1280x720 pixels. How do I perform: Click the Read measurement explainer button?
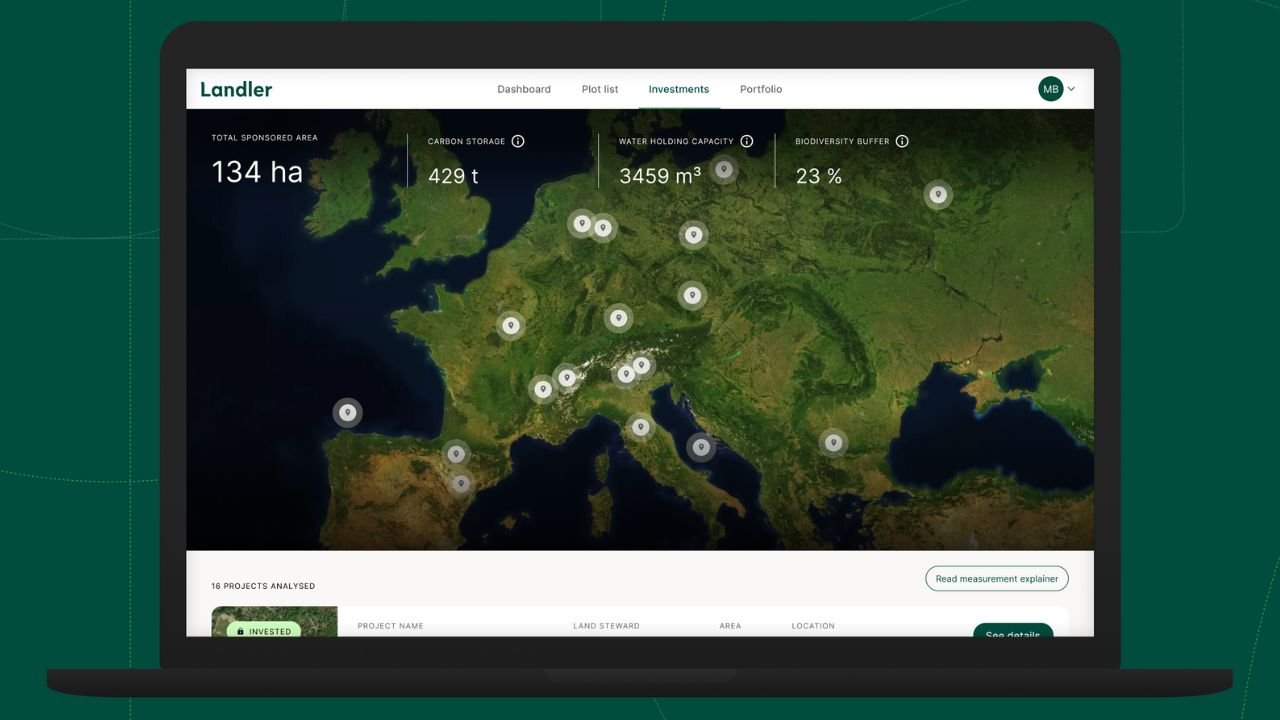pyautogui.click(x=996, y=578)
